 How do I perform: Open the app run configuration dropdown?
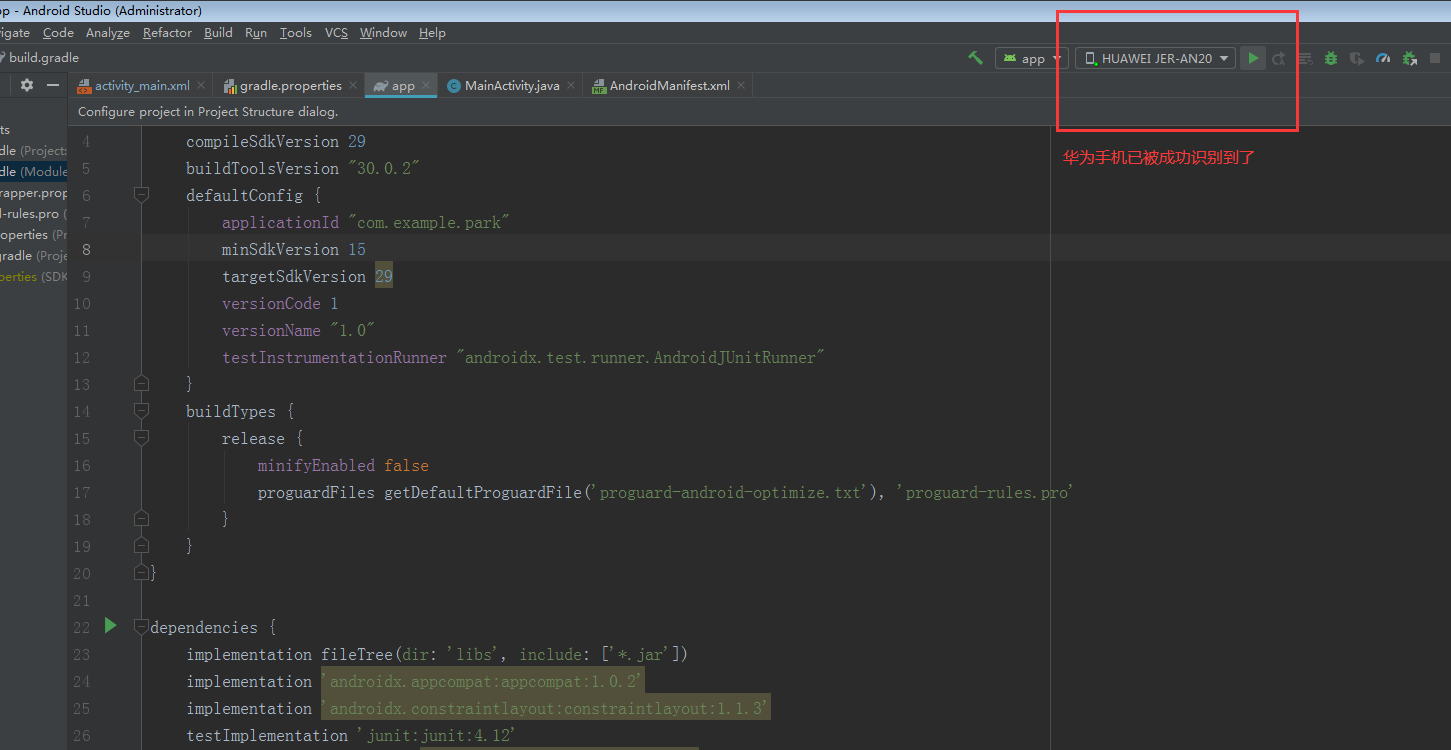pyautogui.click(x=1032, y=58)
